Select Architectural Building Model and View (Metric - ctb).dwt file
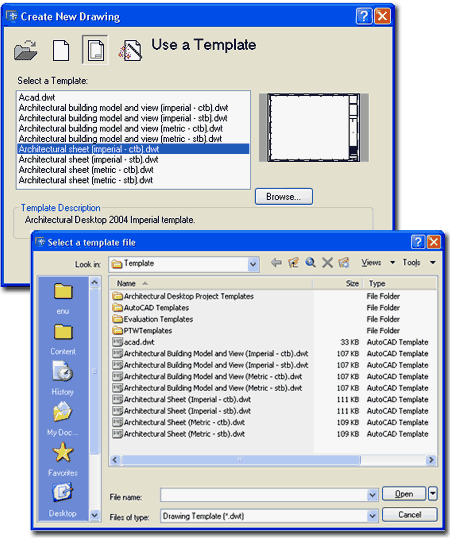 (x=207, y=376)
